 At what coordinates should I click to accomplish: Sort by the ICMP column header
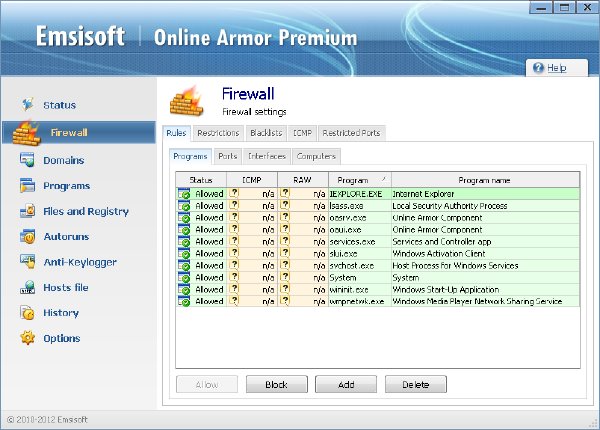point(252,180)
